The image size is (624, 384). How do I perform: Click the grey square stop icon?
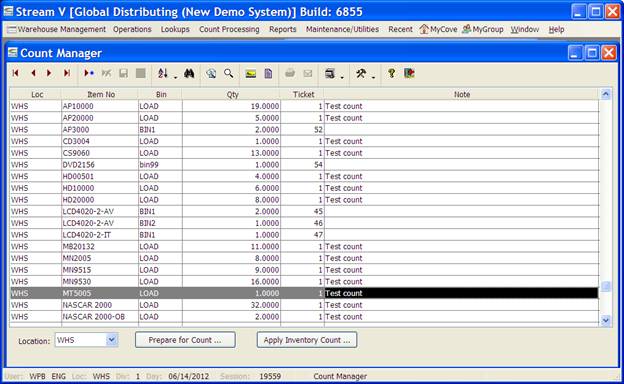pyautogui.click(x=140, y=73)
